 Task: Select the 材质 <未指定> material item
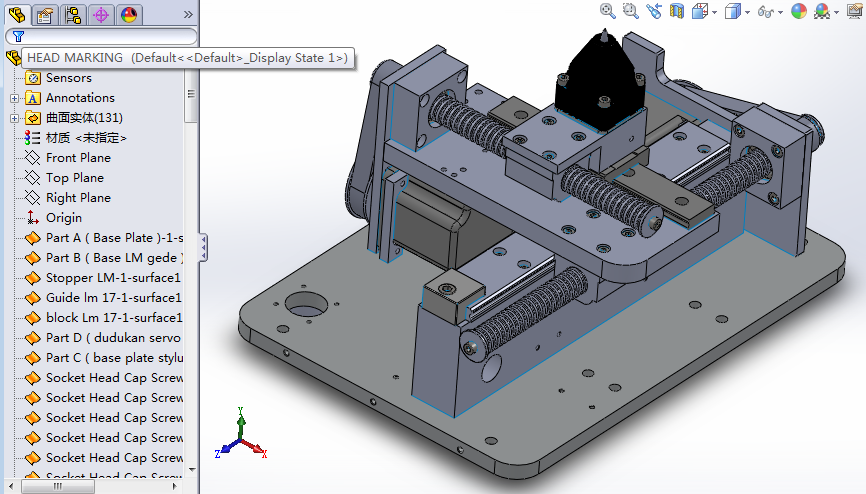click(76, 138)
